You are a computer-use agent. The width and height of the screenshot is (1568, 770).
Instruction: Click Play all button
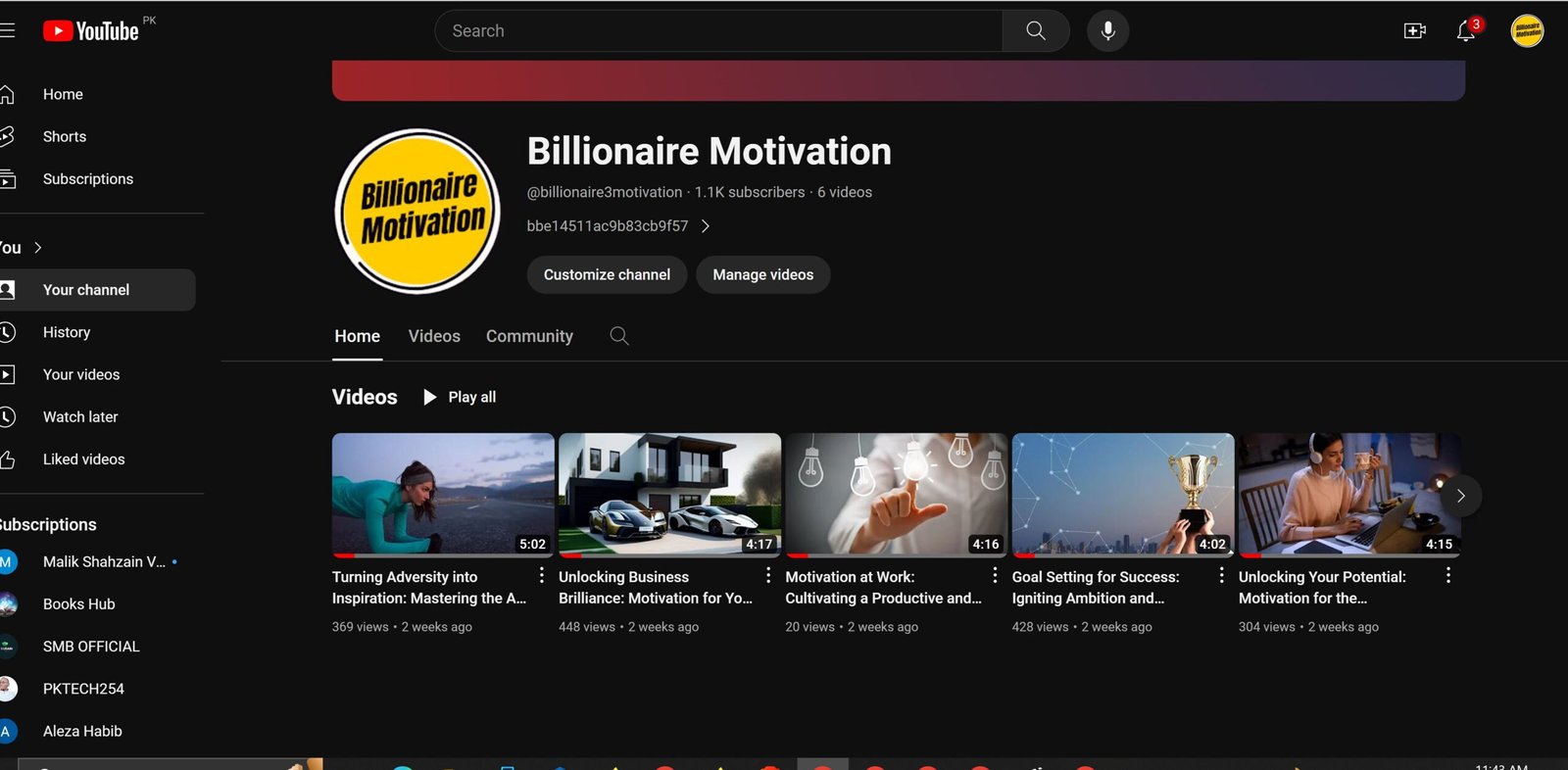460,397
